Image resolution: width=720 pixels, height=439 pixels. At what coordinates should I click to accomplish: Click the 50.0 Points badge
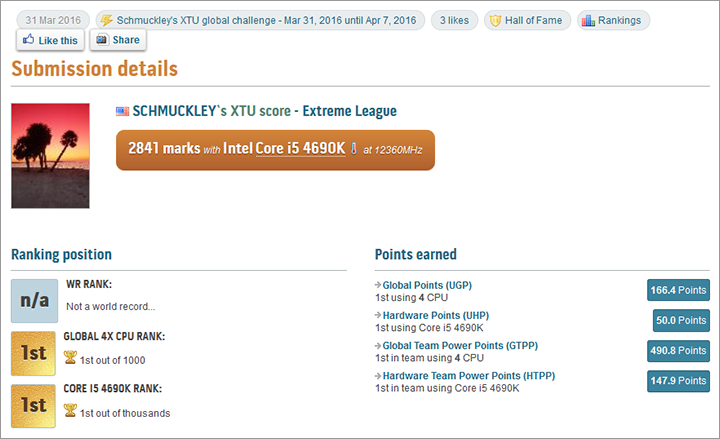coord(681,321)
